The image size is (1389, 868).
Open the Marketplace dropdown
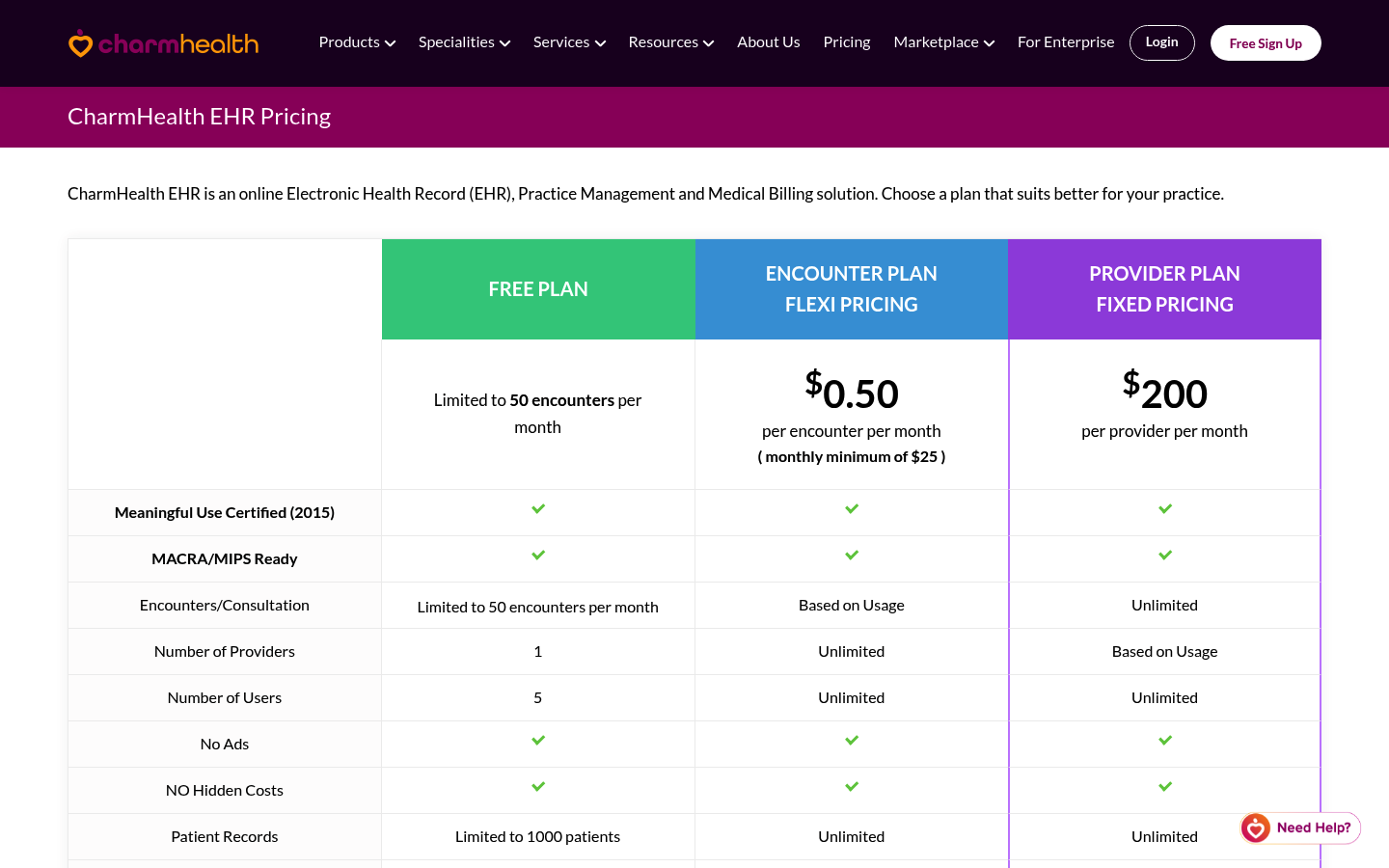click(x=943, y=42)
